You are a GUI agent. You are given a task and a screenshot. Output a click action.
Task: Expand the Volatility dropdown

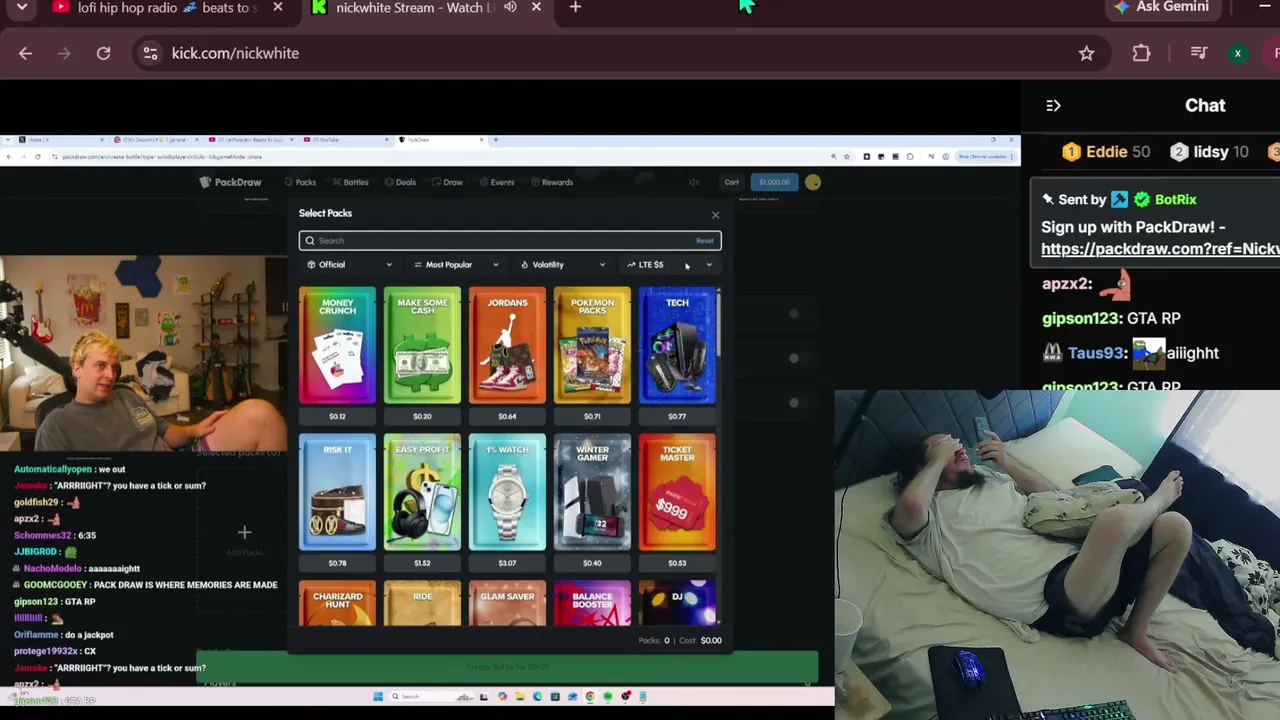[x=563, y=265]
